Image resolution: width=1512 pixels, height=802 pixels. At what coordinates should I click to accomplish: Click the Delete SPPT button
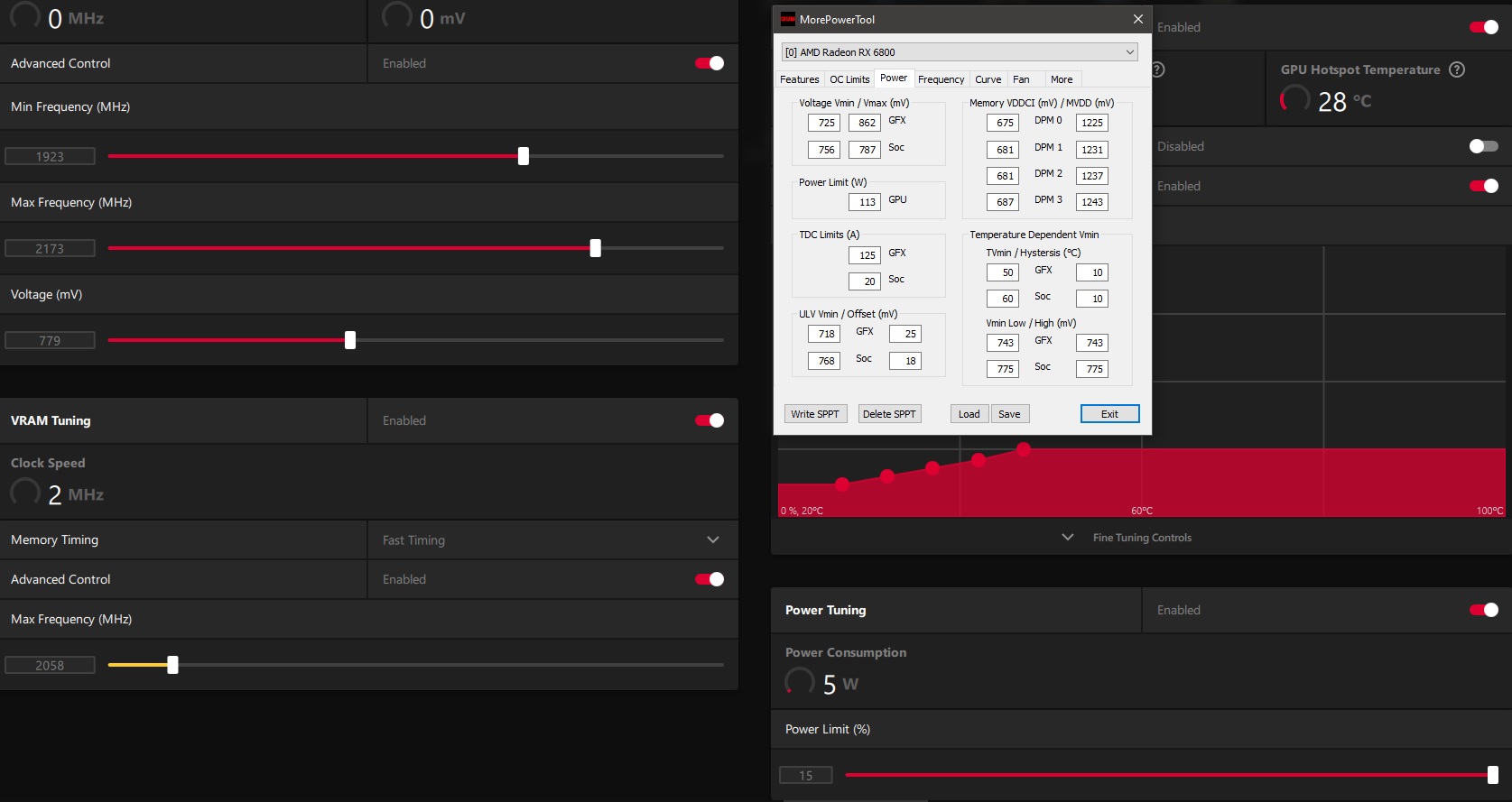click(x=889, y=414)
